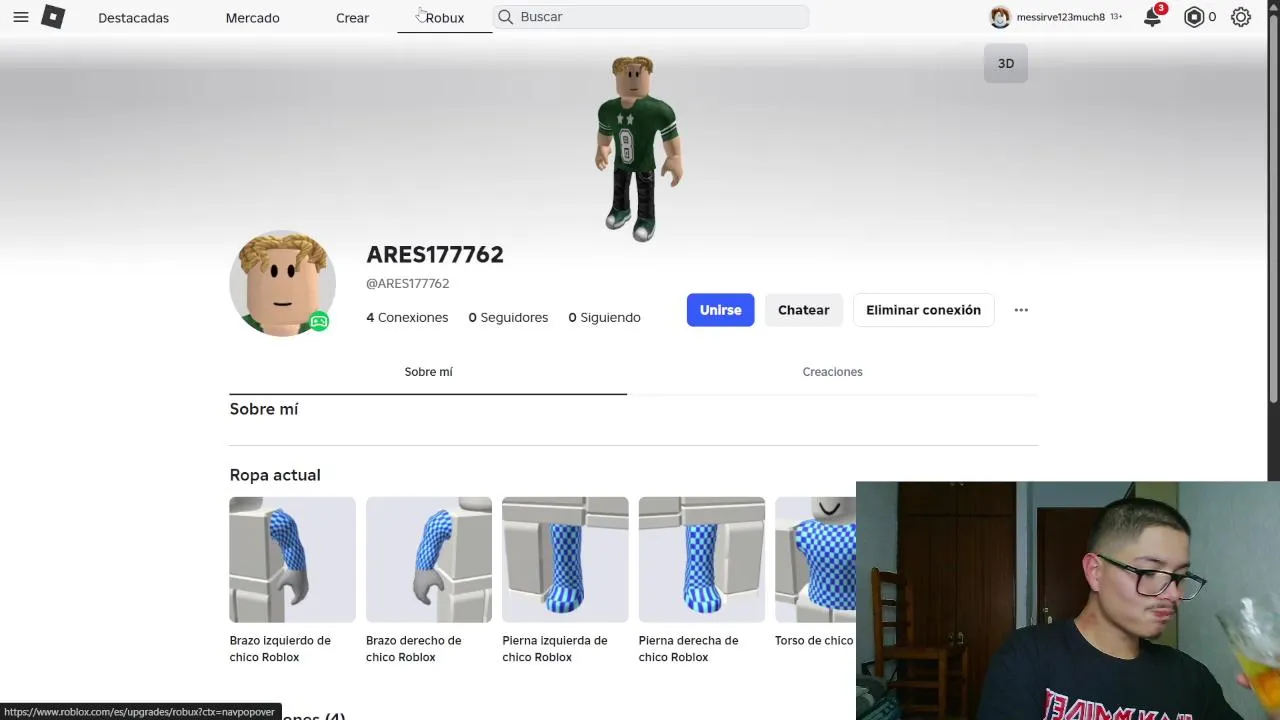Click the Chatear button

point(804,310)
